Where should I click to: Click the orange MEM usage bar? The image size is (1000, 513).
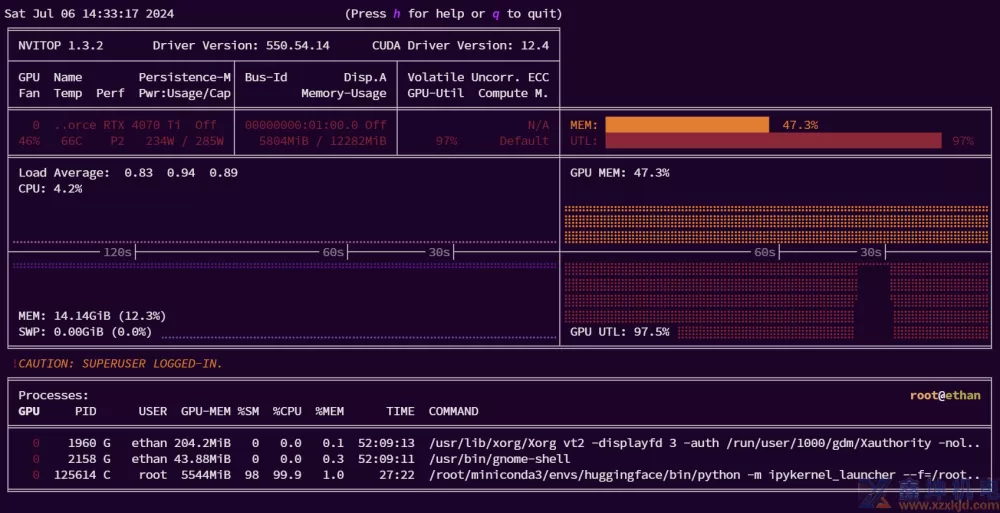pyautogui.click(x=687, y=125)
